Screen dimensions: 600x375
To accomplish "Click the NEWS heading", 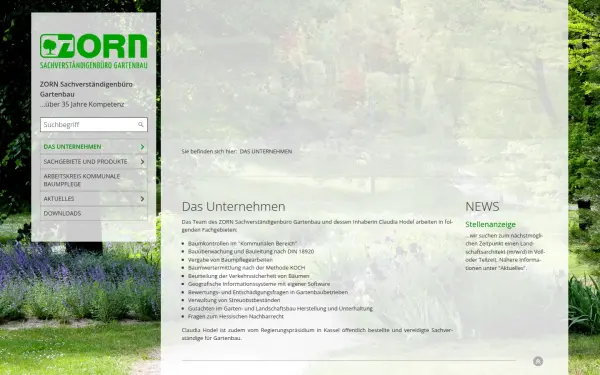I will 482,206.
